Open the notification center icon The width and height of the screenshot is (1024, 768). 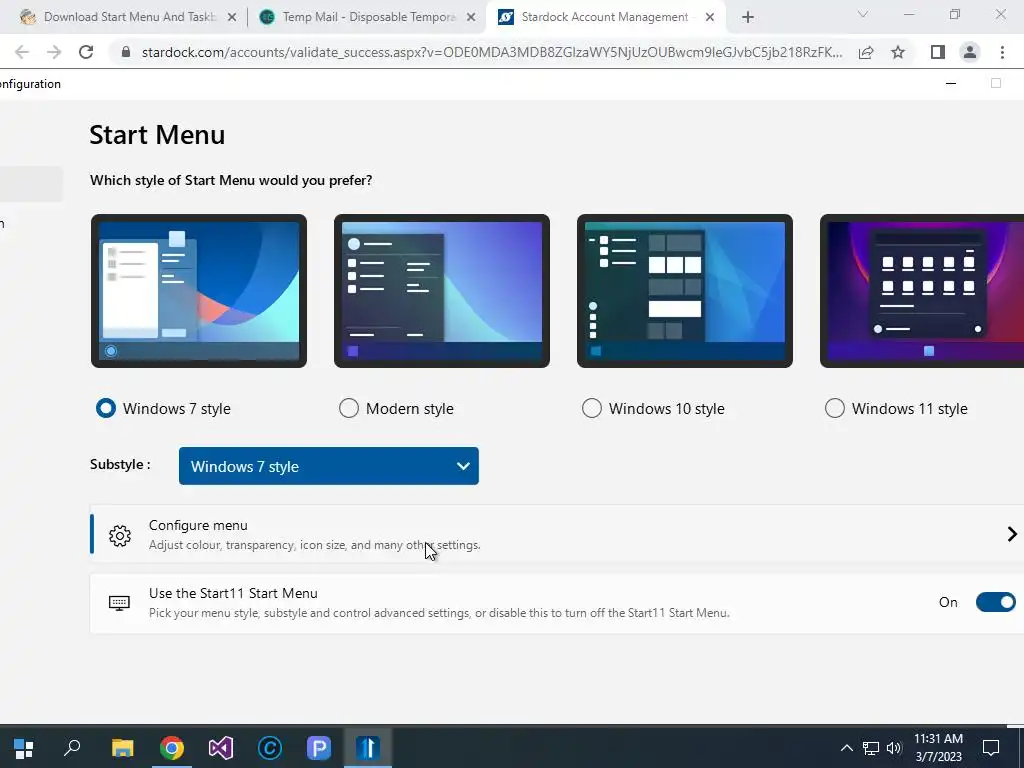click(991, 748)
